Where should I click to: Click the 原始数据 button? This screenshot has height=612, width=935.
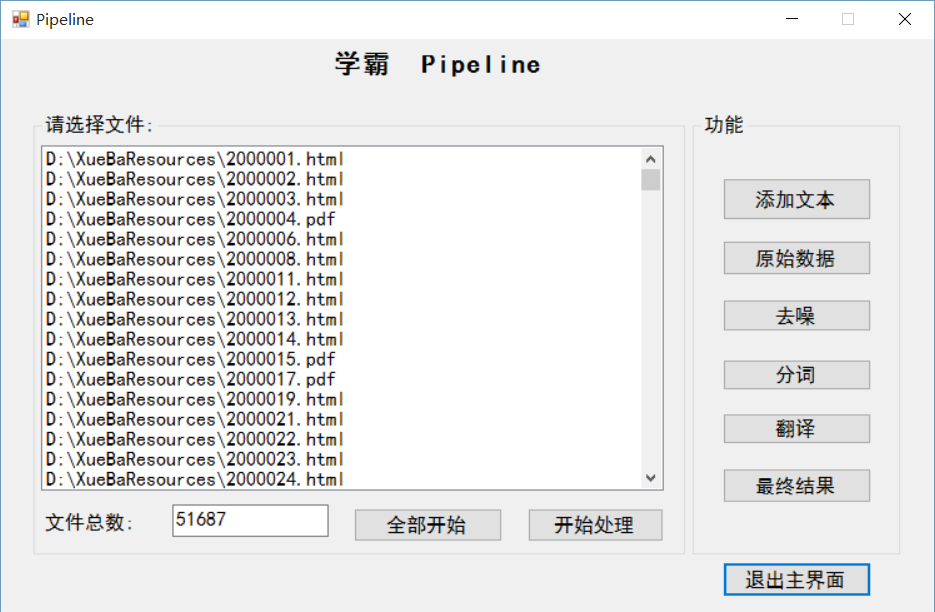[797, 258]
